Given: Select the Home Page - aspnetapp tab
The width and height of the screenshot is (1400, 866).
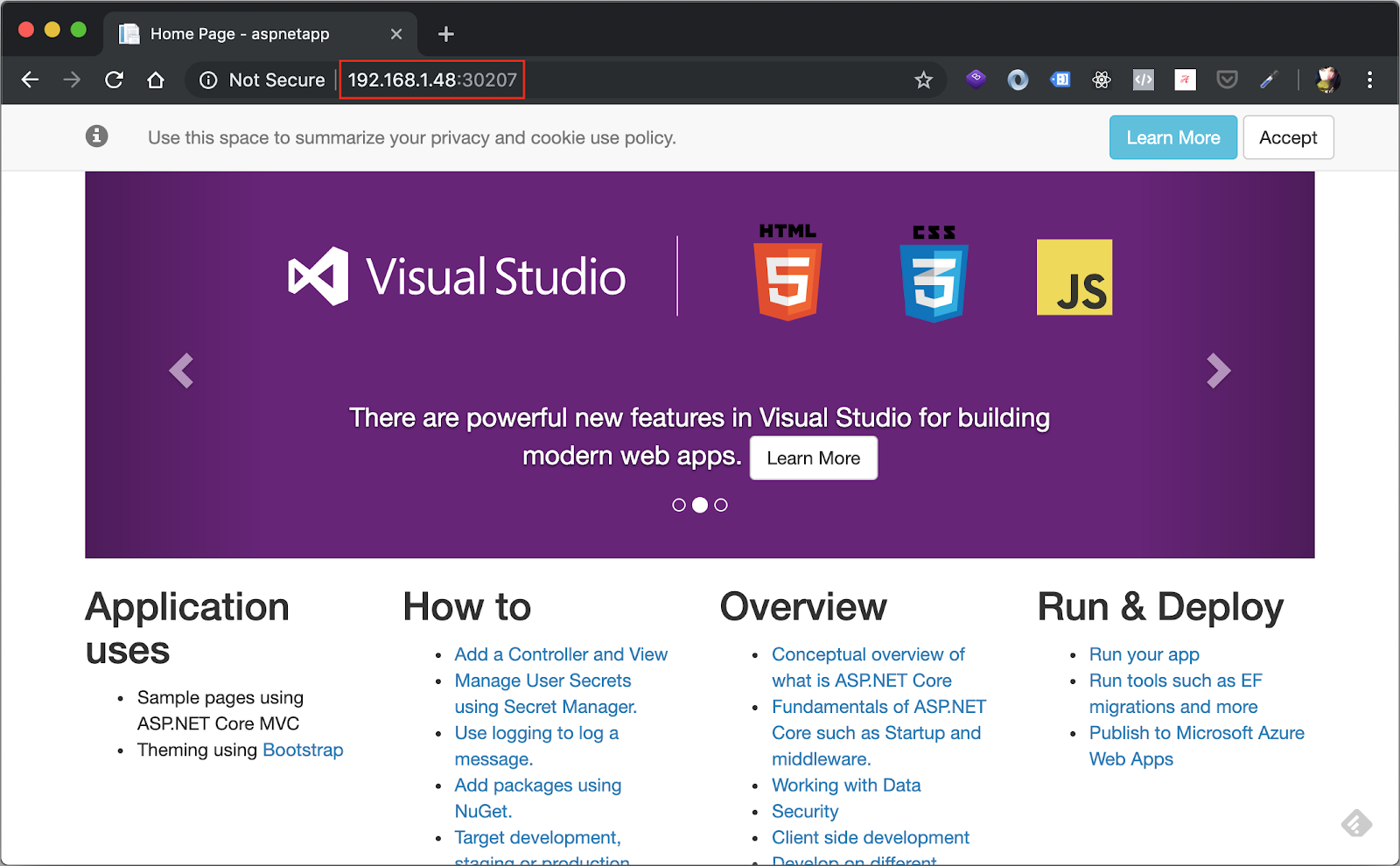Looking at the screenshot, I should 261,34.
